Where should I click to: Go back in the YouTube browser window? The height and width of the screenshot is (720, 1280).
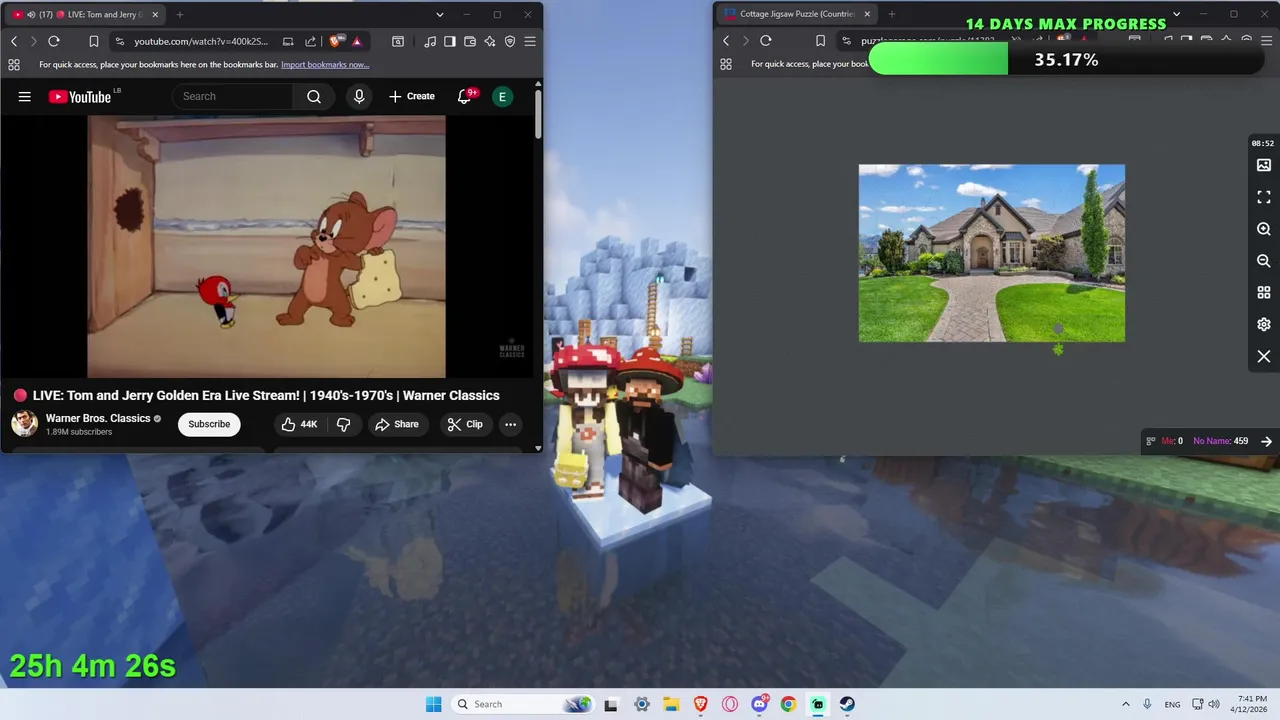[x=14, y=41]
